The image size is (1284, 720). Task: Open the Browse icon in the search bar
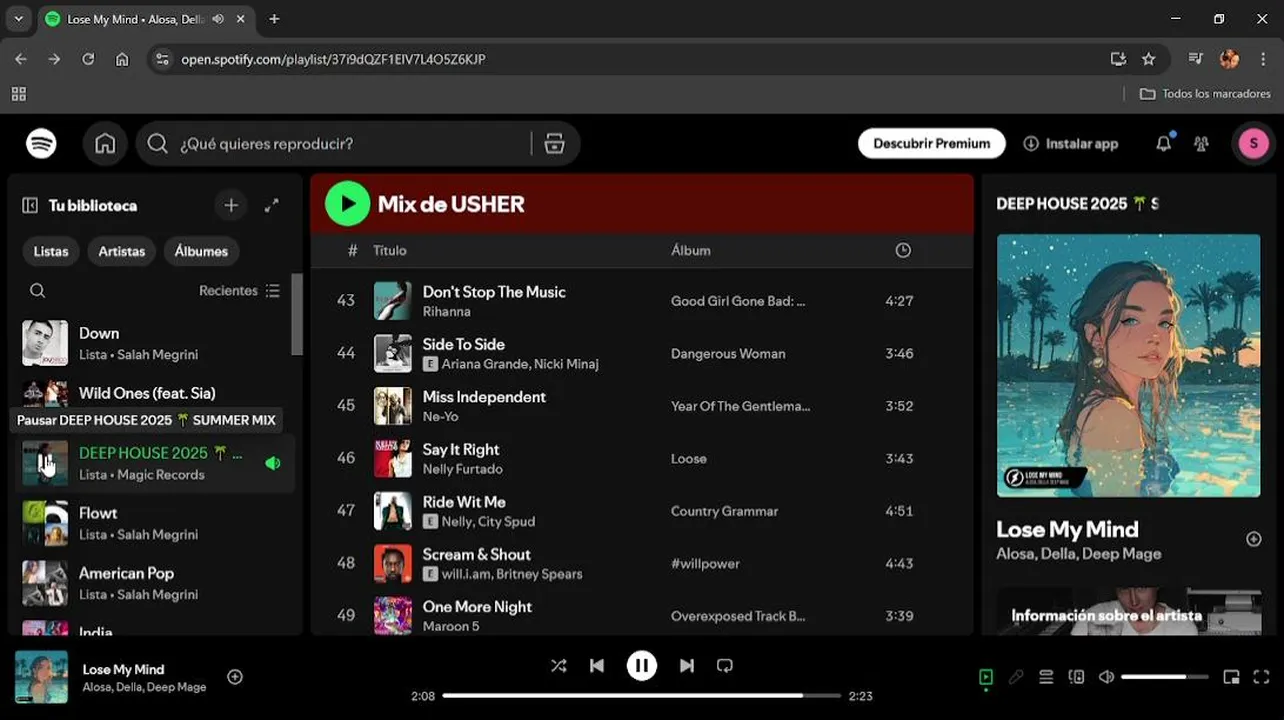[x=555, y=144]
